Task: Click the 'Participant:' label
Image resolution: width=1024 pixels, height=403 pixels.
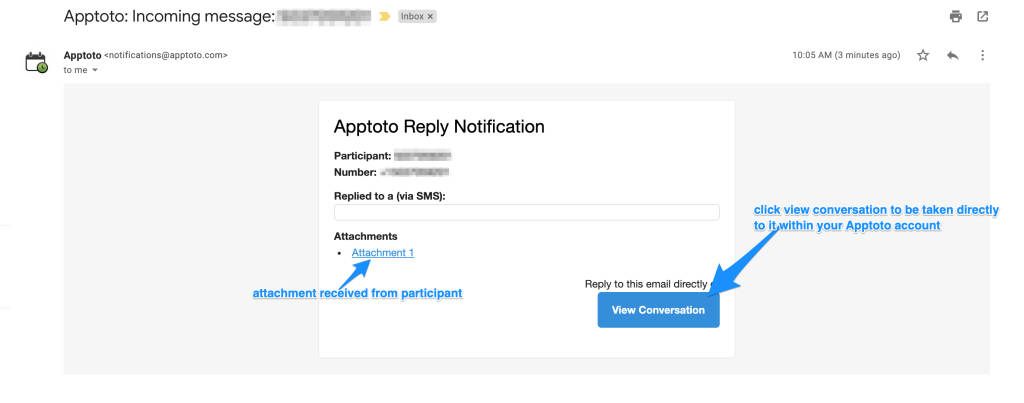Action: pyautogui.click(x=362, y=156)
